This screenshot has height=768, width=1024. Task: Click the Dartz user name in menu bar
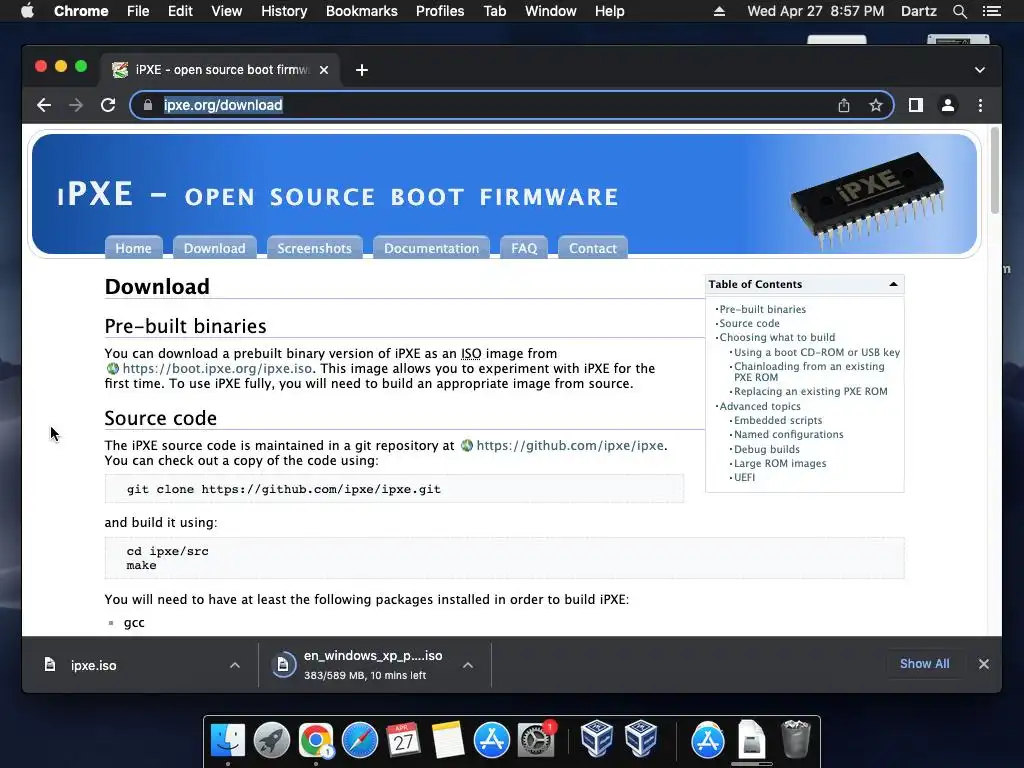coord(918,11)
